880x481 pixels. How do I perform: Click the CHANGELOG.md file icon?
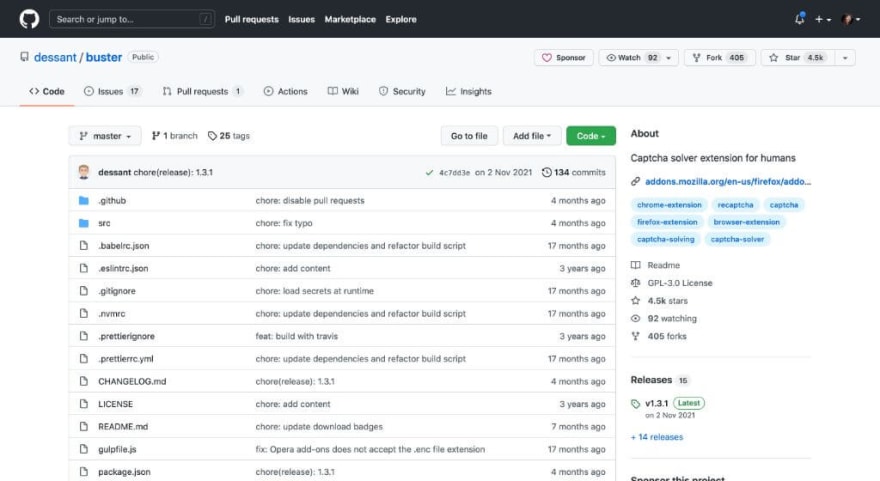tap(84, 381)
